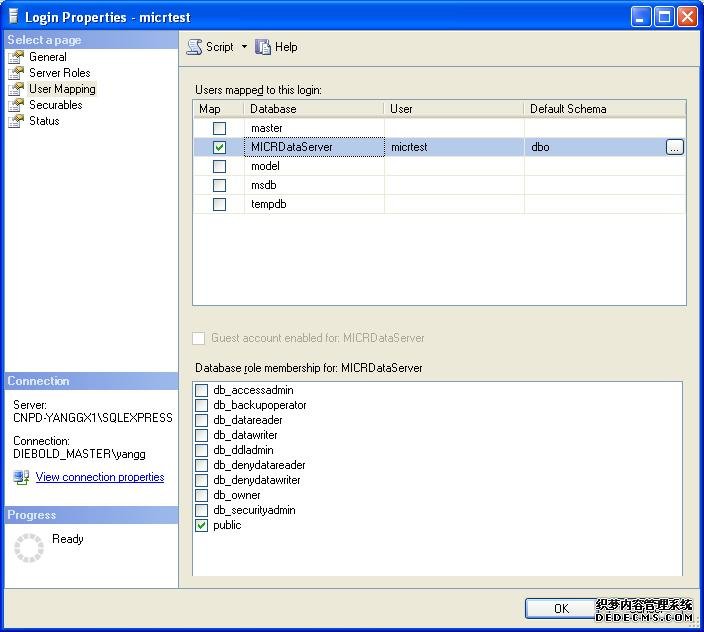Select the Server Roles page icon
Viewport: 704px width, 632px height.
pos(16,73)
